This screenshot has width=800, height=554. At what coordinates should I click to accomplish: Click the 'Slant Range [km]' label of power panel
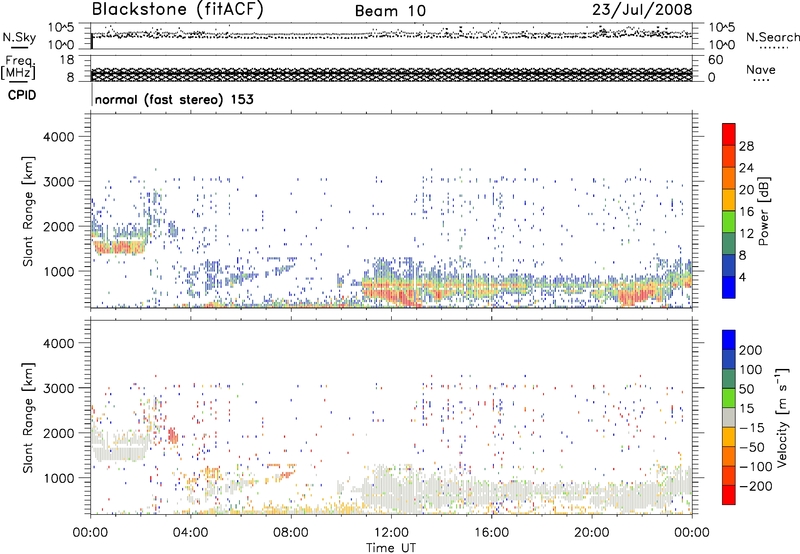coord(28,211)
